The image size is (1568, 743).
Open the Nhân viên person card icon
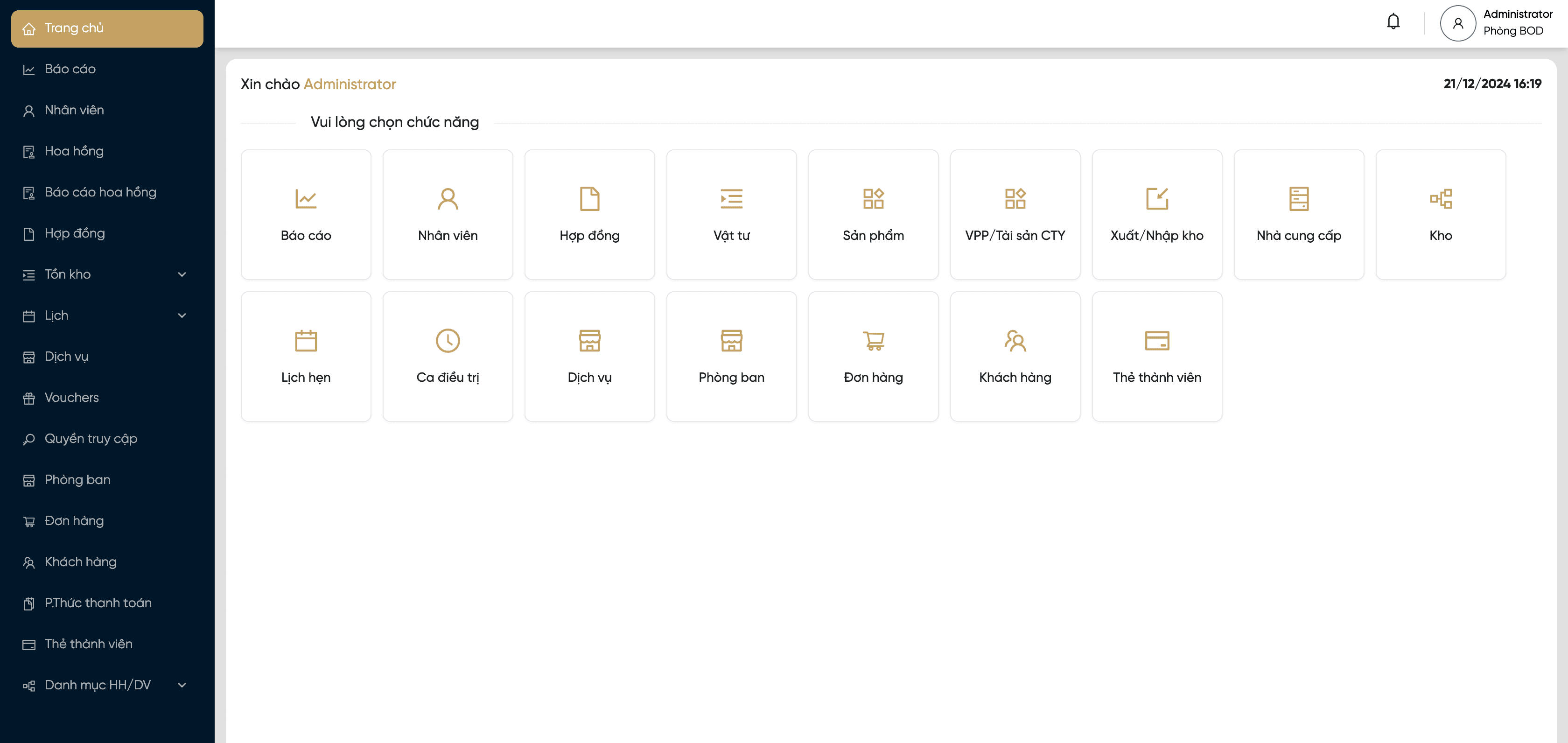448,198
